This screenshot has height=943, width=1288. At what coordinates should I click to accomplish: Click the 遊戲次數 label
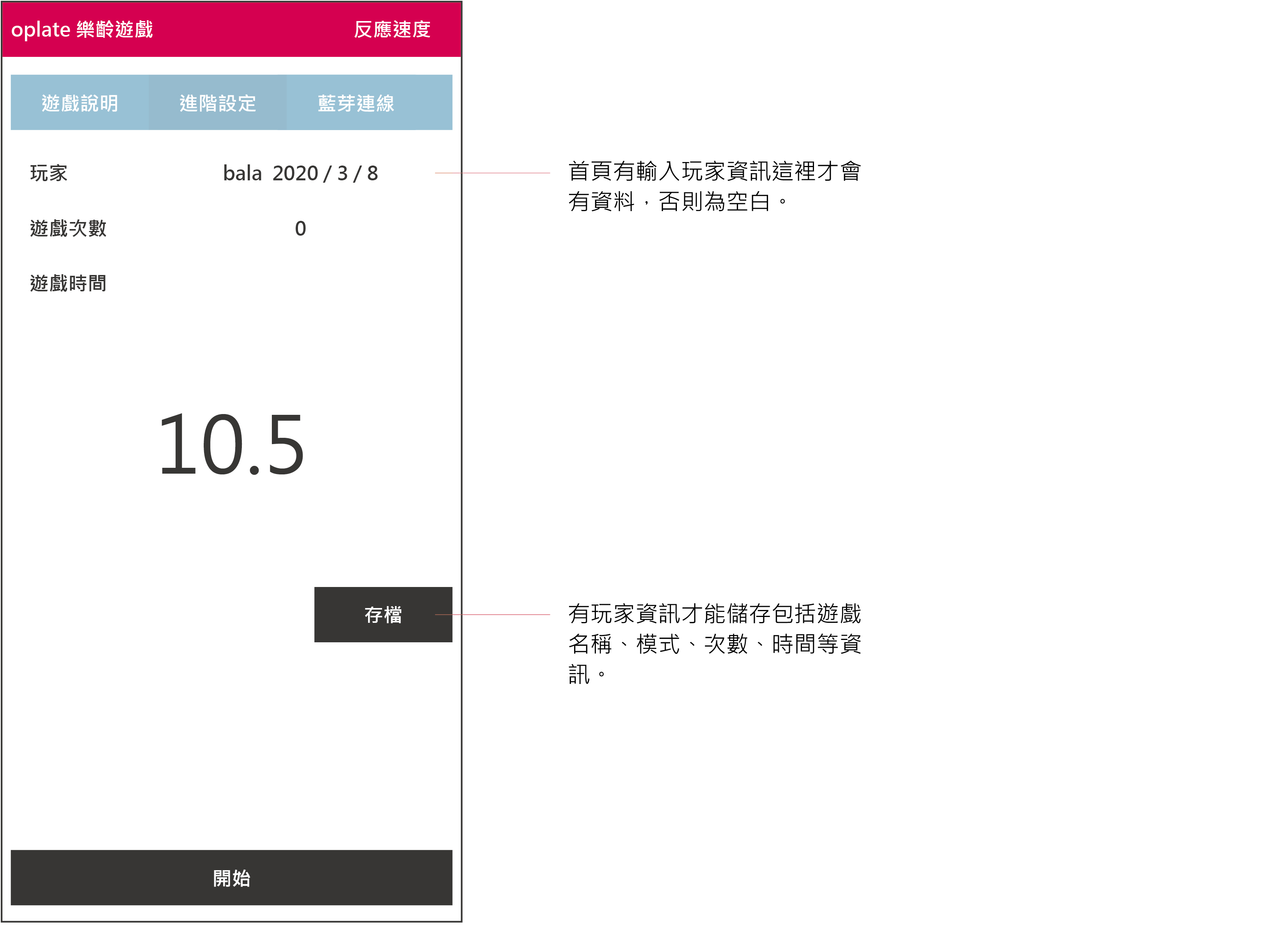point(68,228)
